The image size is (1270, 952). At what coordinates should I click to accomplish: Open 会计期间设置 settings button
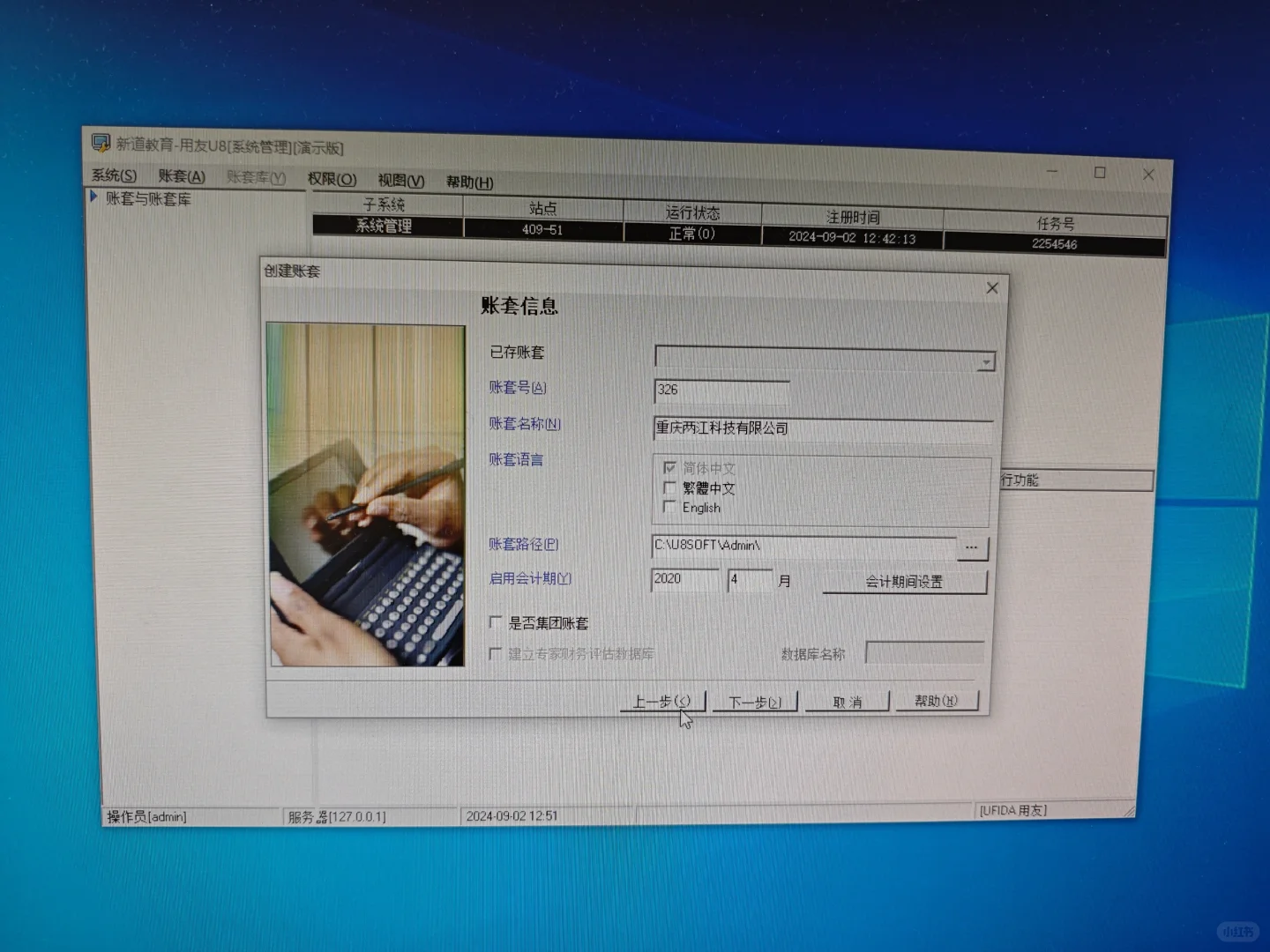(x=904, y=582)
